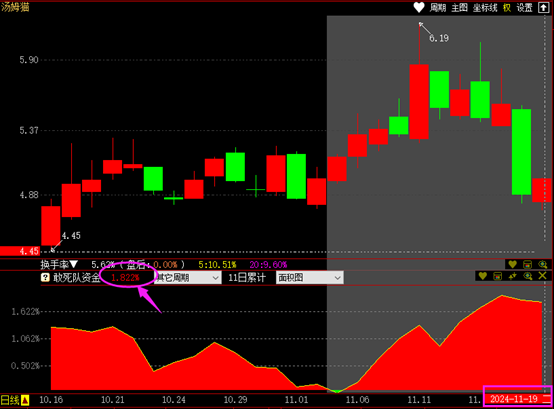Click the 5:10.51% turnover value
Viewport: 554px width, 409px height.
point(217,265)
